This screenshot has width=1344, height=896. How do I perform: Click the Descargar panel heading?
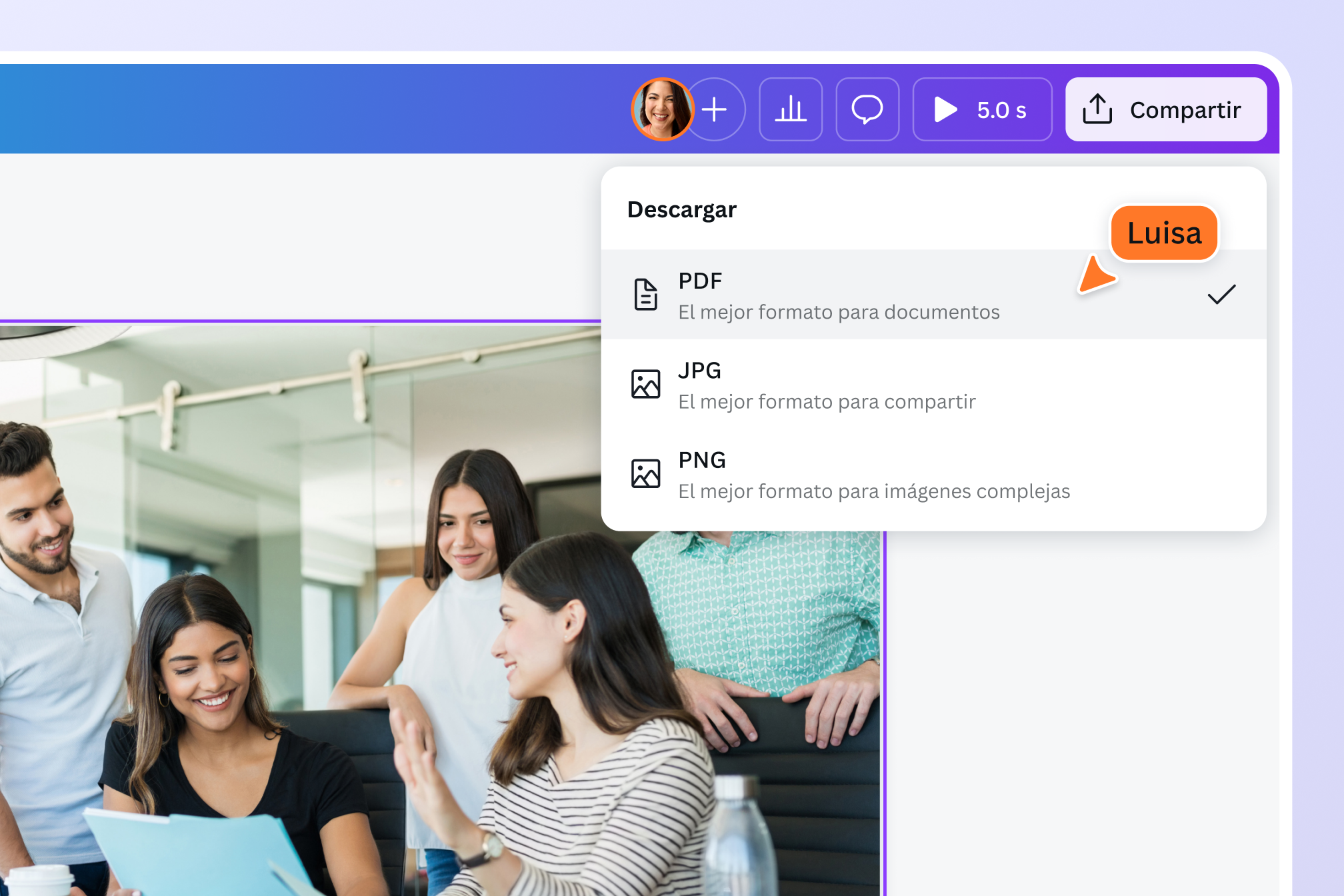pyautogui.click(x=681, y=209)
